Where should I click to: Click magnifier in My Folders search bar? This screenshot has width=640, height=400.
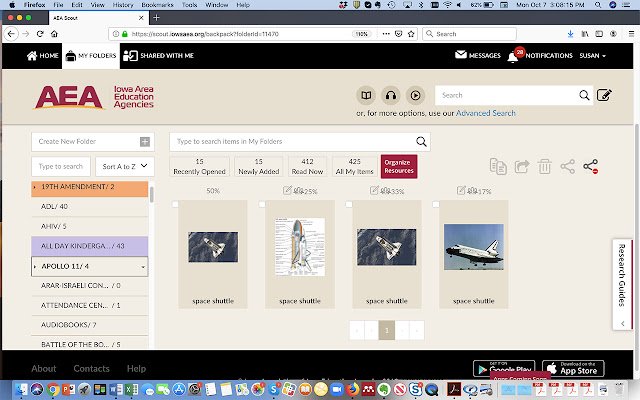421,142
